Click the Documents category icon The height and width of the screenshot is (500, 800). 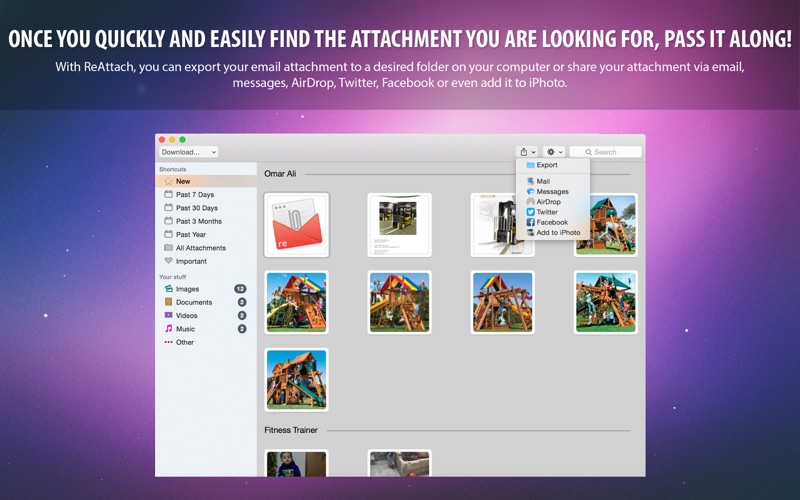pyautogui.click(x=168, y=302)
